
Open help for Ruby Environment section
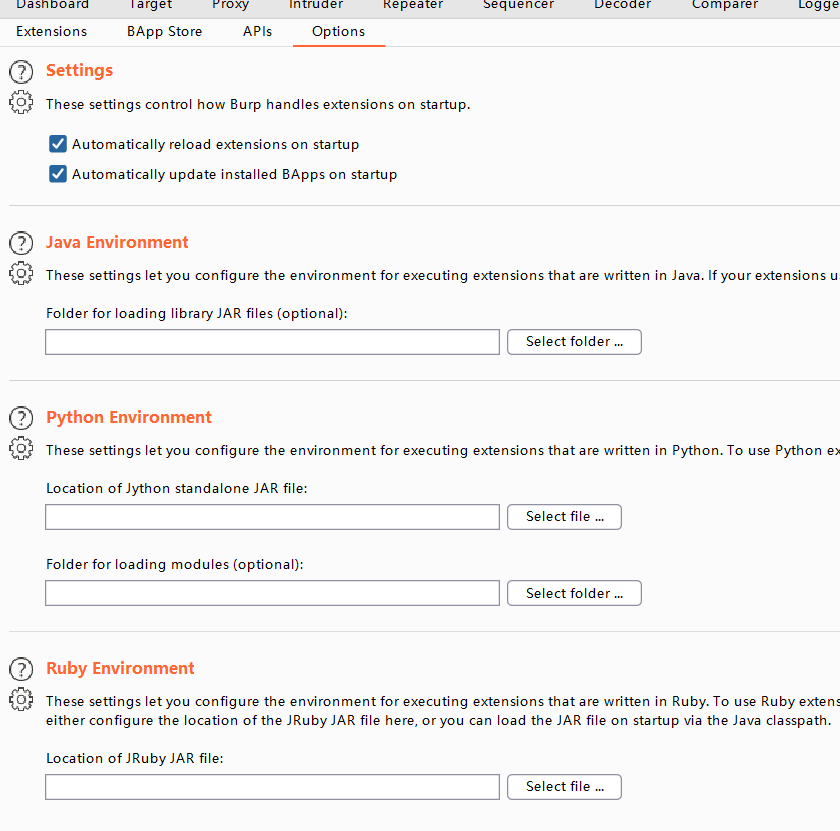click(x=21, y=669)
